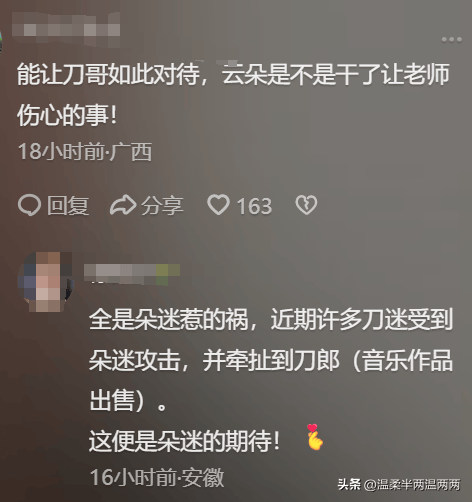
Task: Tap the reply speech bubble icon
Action: (x=29, y=205)
